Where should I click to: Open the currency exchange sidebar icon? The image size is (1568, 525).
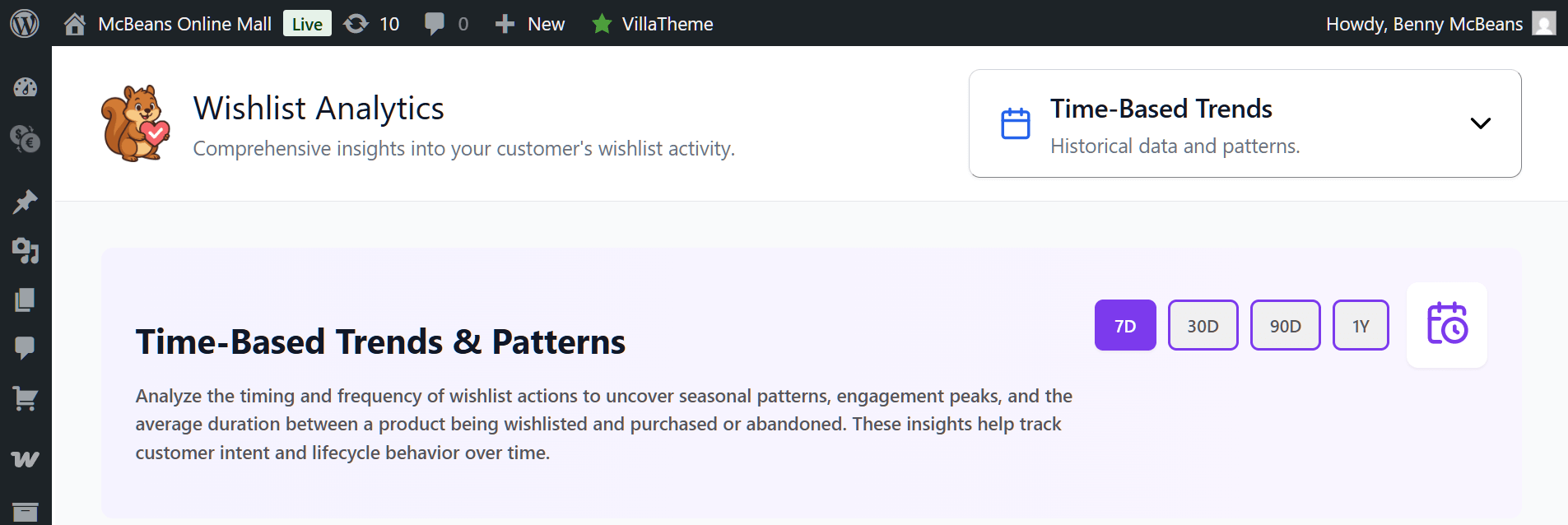pos(26,138)
